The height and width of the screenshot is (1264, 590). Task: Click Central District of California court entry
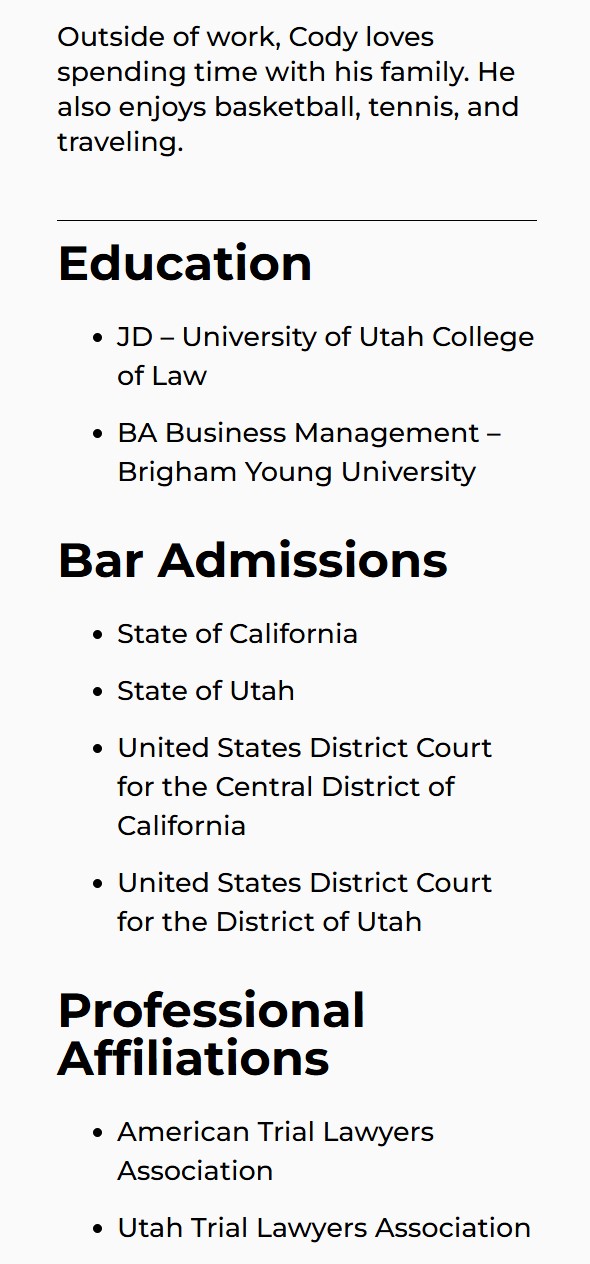(304, 787)
